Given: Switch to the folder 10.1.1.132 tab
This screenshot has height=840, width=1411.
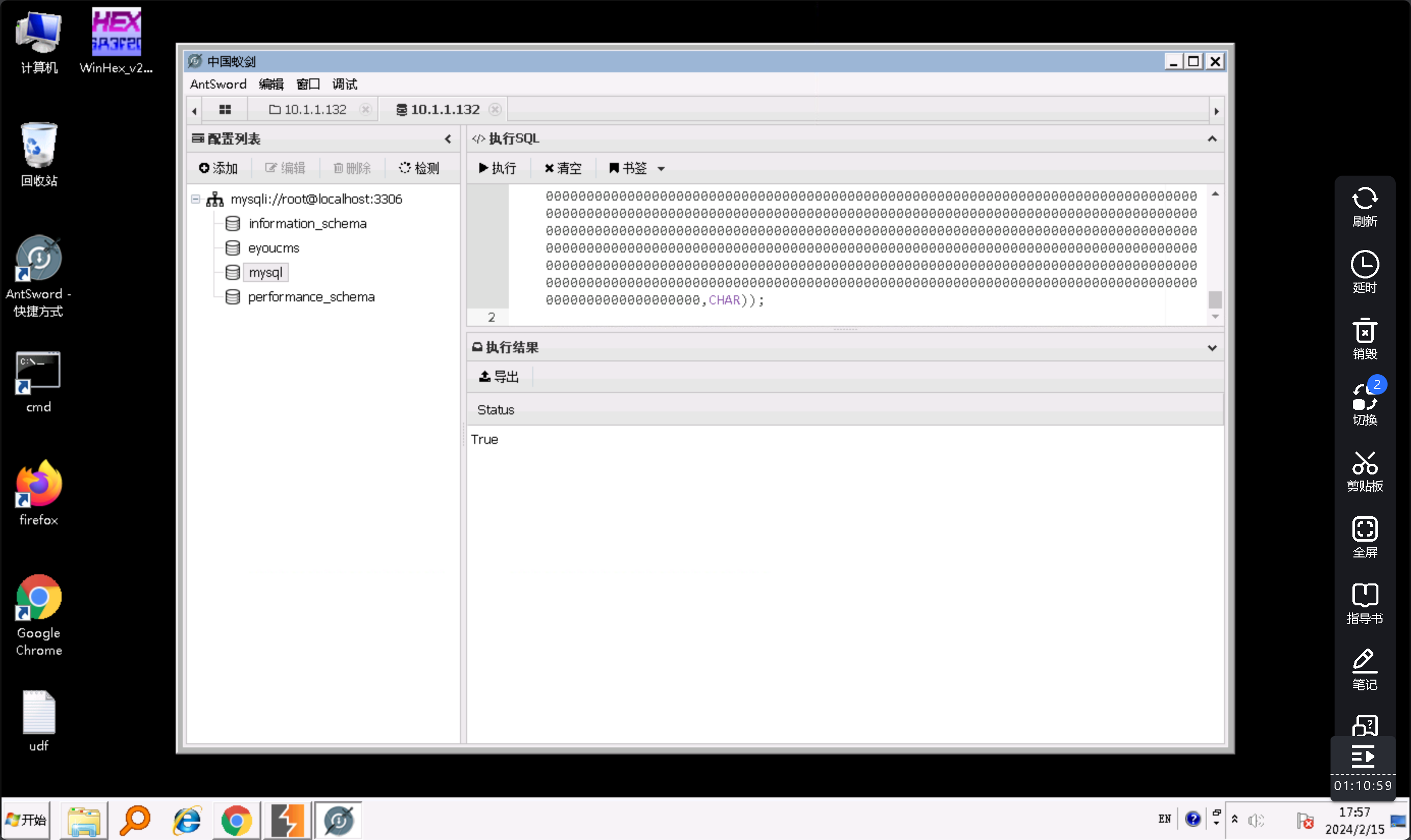Looking at the screenshot, I should pos(309,110).
